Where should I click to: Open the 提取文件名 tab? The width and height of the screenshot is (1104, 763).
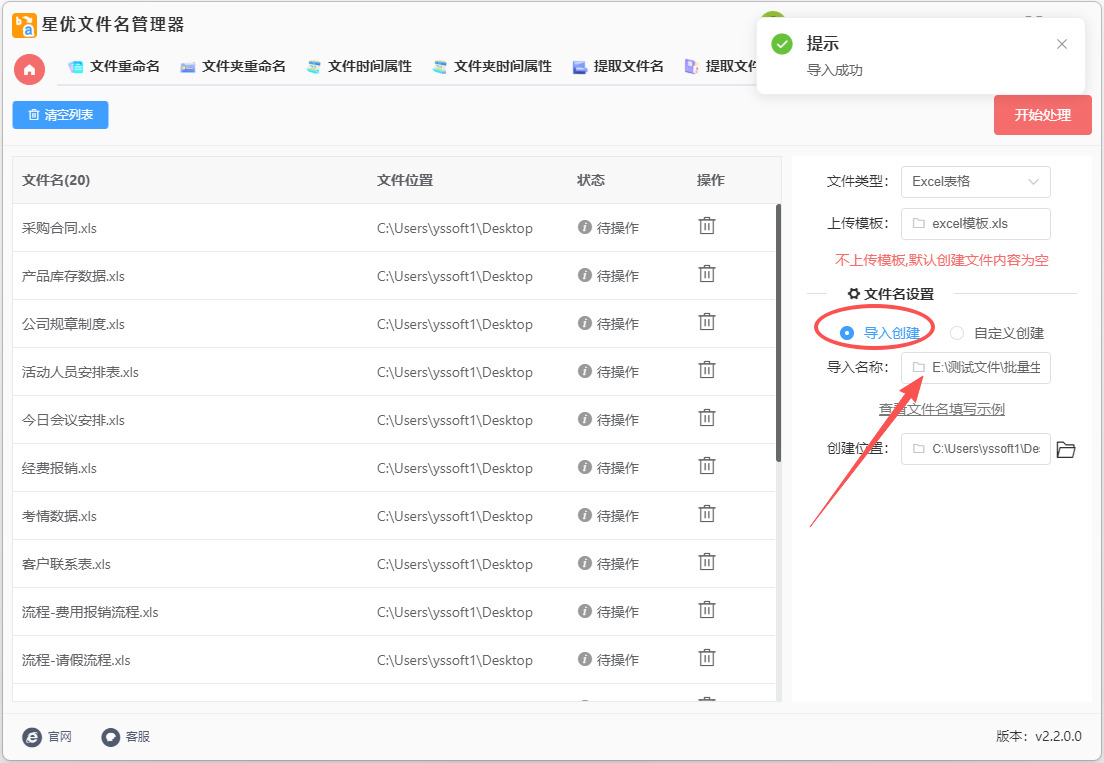[x=618, y=67]
